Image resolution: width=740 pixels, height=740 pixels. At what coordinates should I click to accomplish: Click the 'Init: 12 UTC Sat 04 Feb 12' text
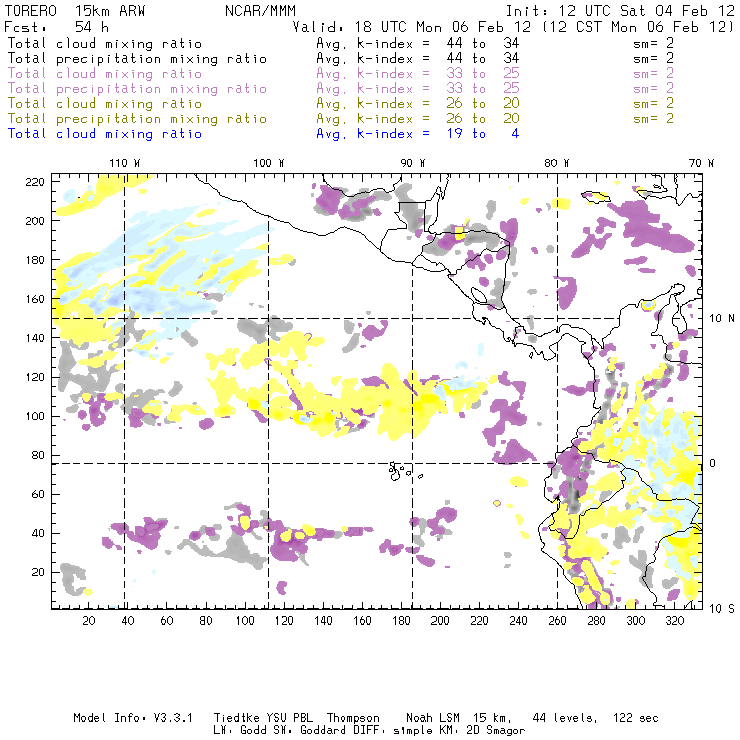point(620,11)
